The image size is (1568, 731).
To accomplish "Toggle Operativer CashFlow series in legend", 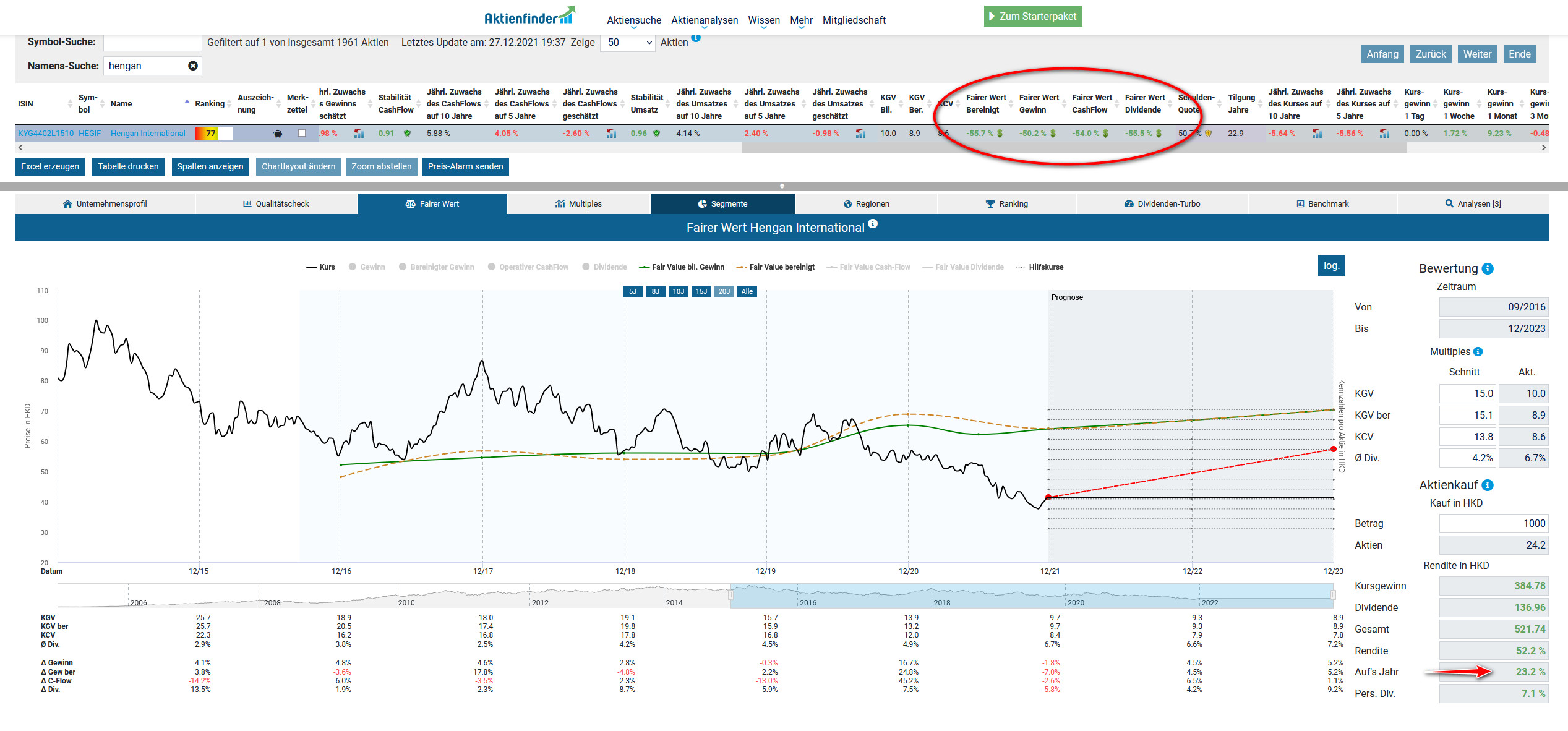I will pyautogui.click(x=528, y=267).
